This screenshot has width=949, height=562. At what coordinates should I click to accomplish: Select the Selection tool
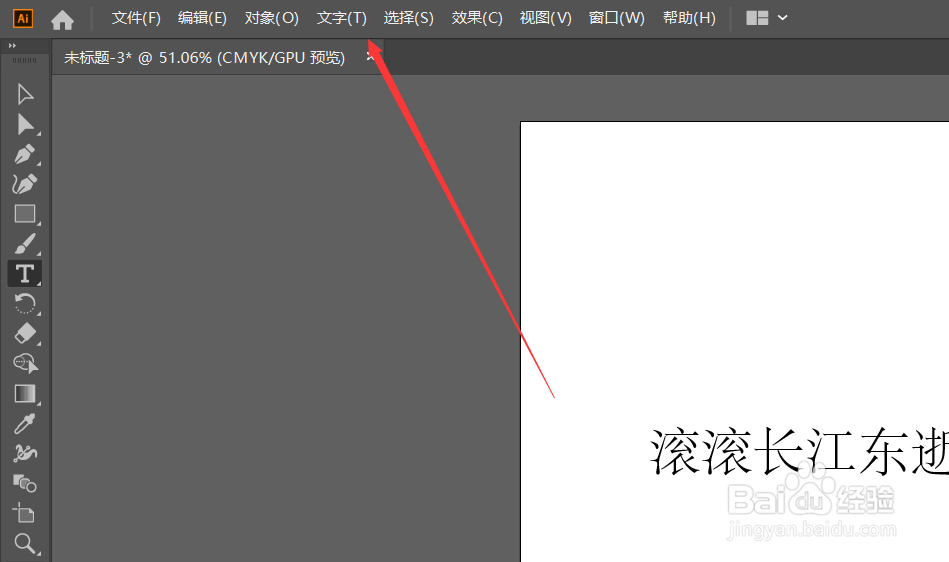tap(25, 94)
